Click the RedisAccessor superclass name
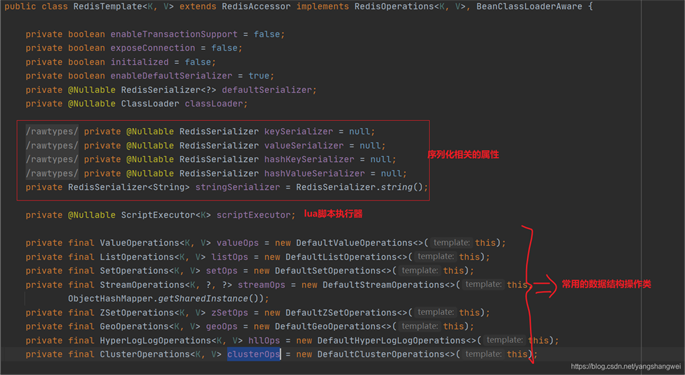Image resolution: width=685 pixels, height=375 pixels. pos(256,7)
